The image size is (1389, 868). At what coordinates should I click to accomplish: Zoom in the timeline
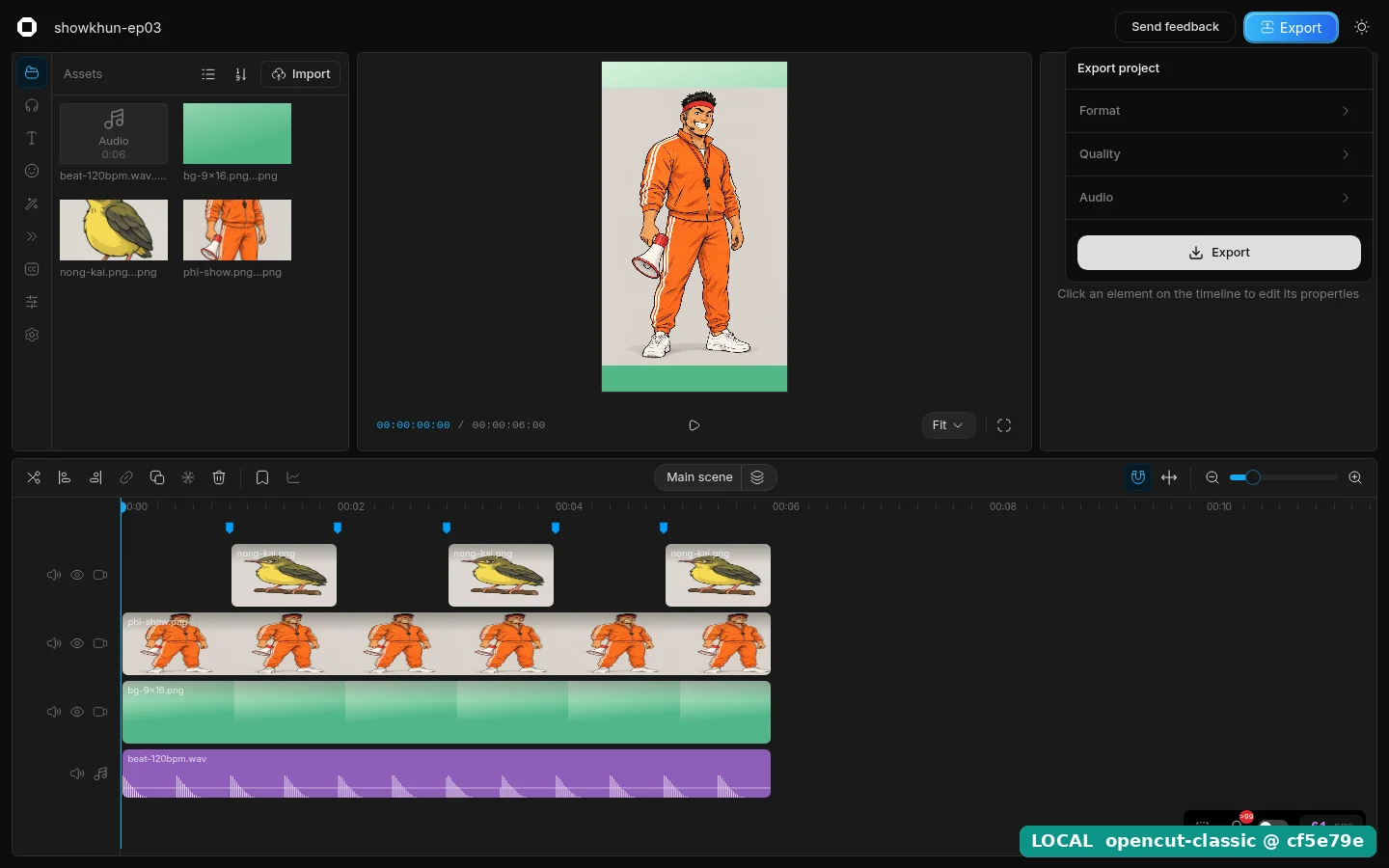point(1355,477)
